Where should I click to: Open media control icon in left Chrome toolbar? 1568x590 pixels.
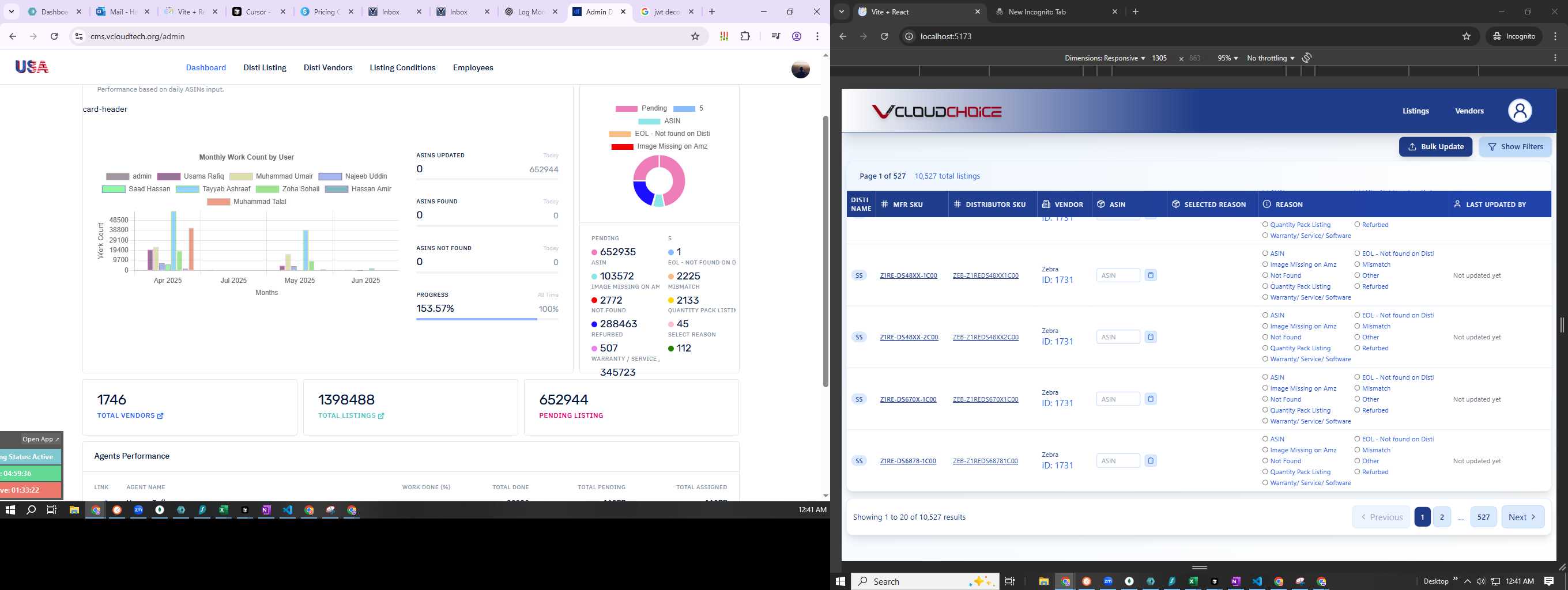point(775,36)
